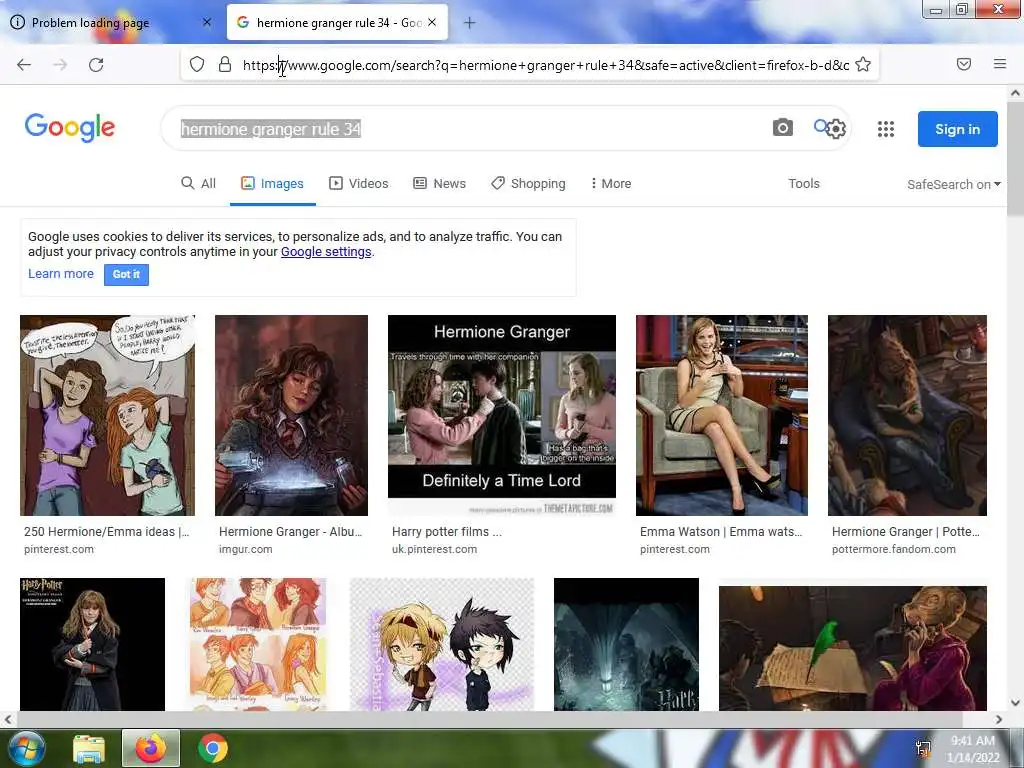The image size is (1024, 768).
Task: Switch to News results
Action: coord(440,184)
